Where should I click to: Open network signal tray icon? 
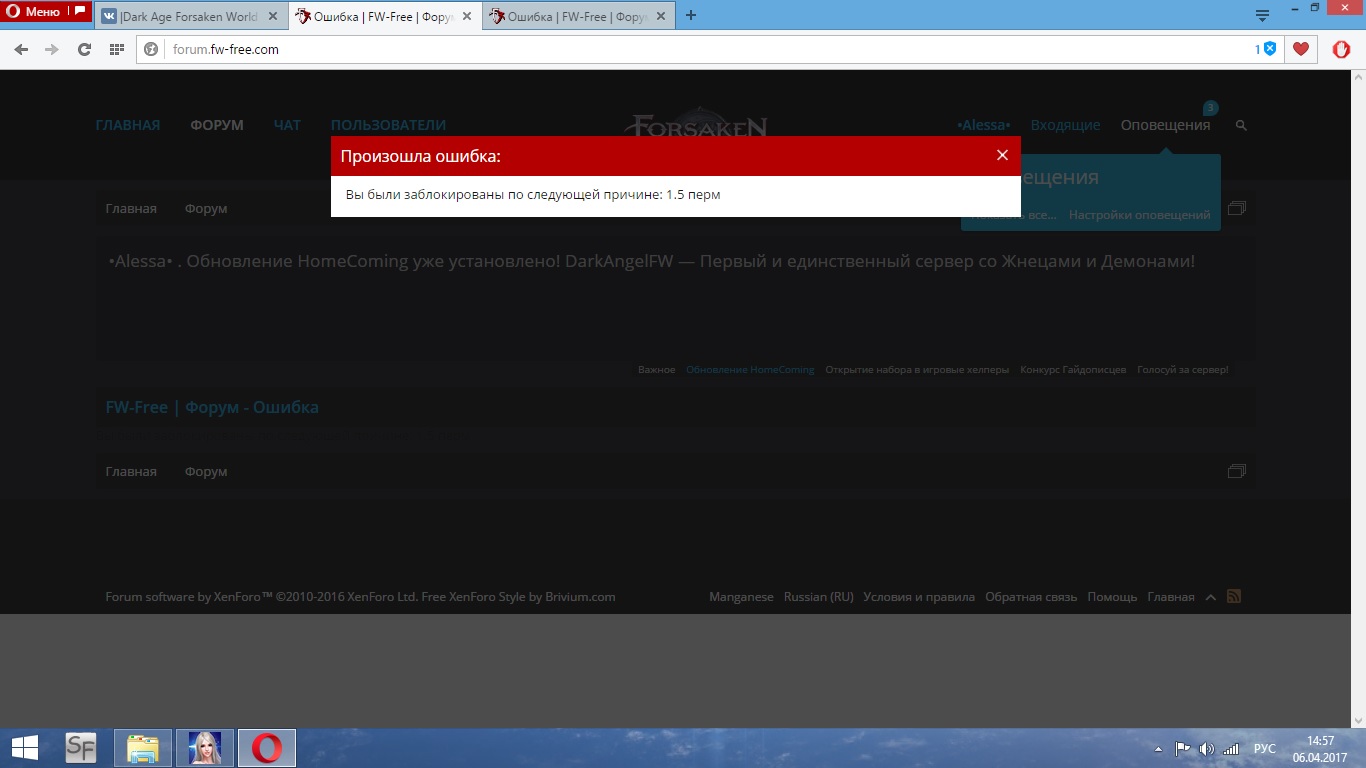point(1231,749)
